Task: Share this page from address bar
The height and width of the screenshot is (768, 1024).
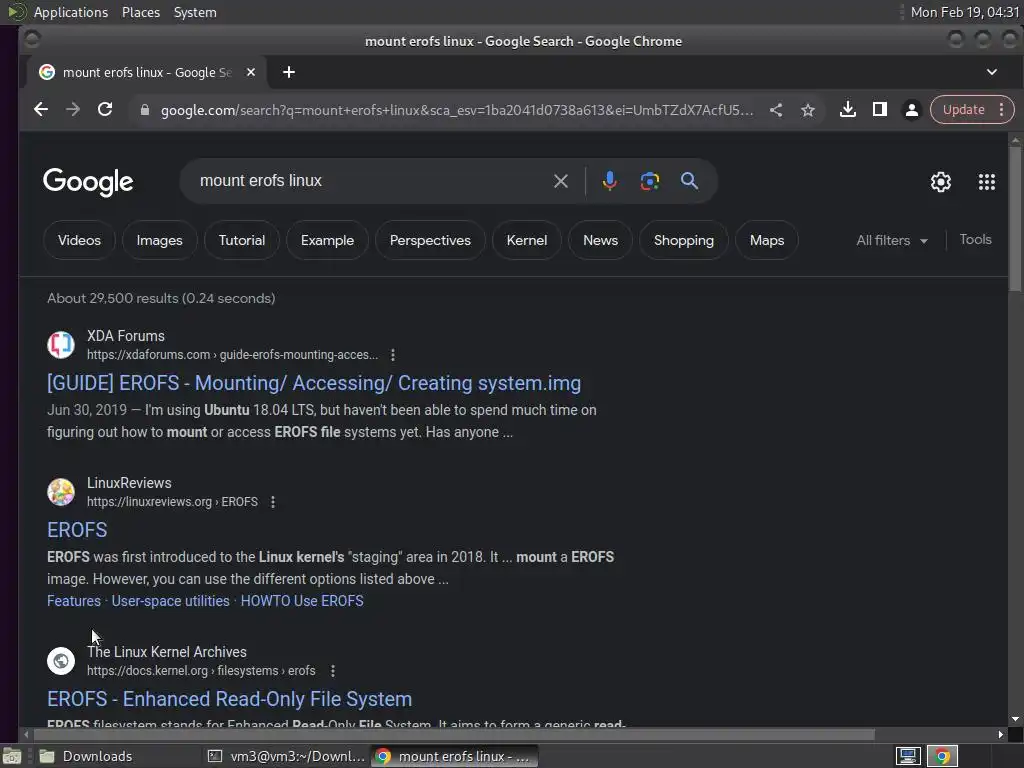Action: point(776,110)
